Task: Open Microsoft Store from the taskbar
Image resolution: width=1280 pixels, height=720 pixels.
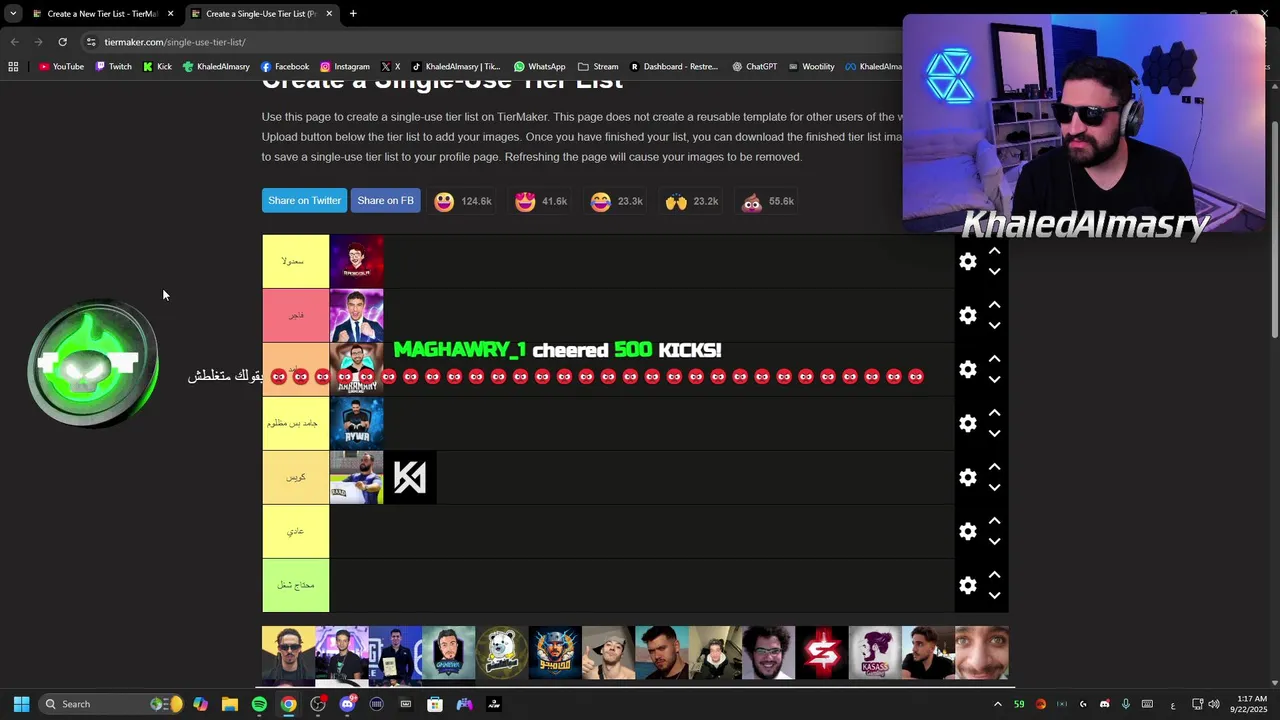Action: pos(435,704)
